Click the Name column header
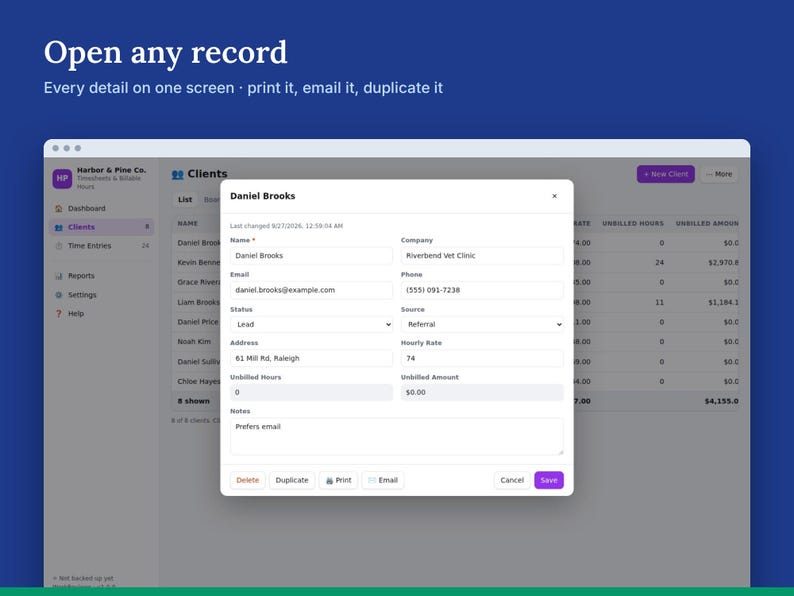This screenshot has width=794, height=596. pos(187,223)
